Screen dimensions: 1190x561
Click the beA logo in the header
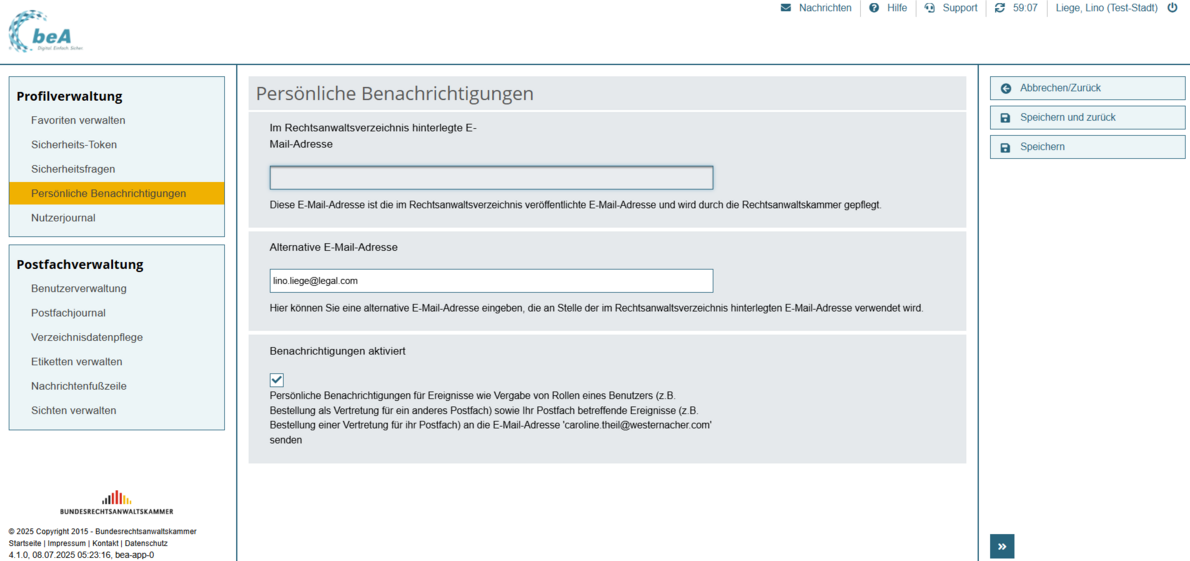coord(45,32)
